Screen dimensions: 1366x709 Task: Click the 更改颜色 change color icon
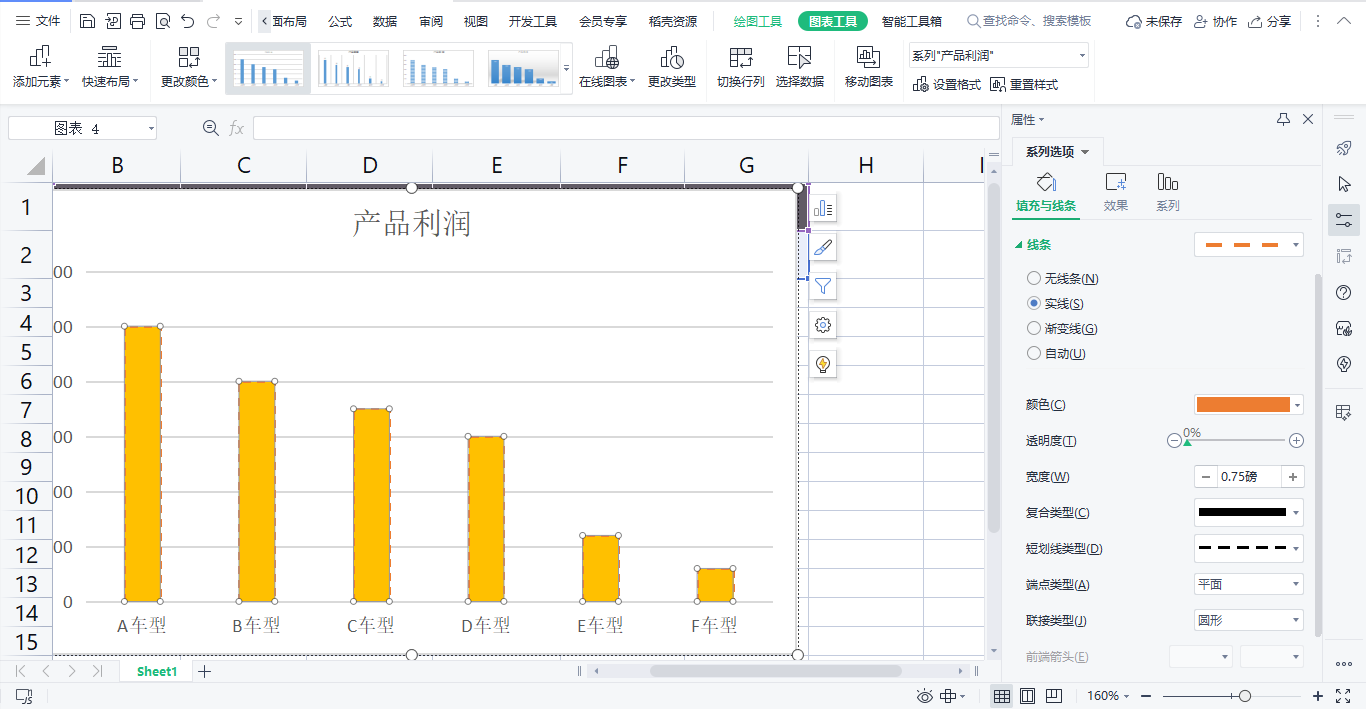[x=188, y=57]
